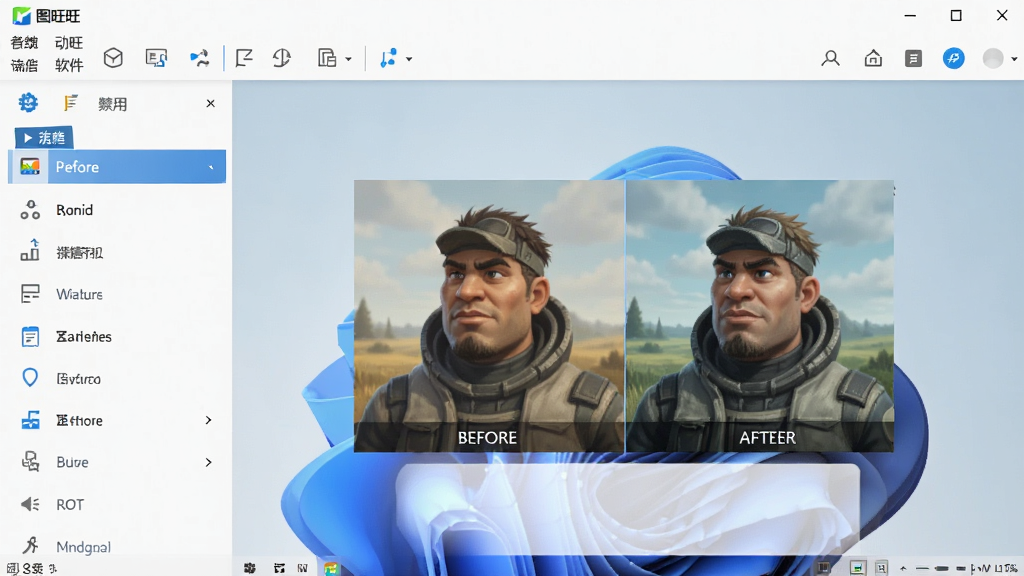Click the dark gear icon in taskbar
The width and height of the screenshot is (1024, 576).
249,568
